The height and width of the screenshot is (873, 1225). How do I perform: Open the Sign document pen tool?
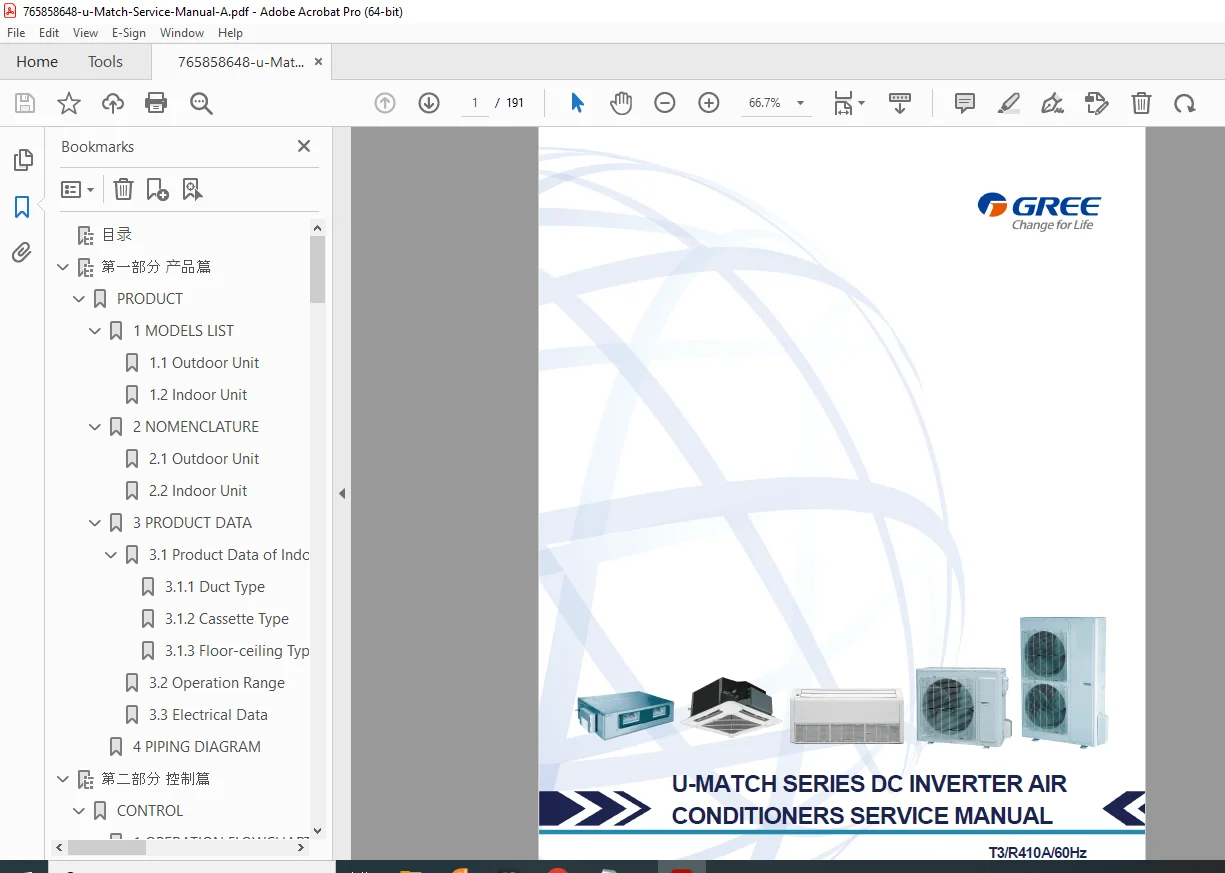point(1052,103)
